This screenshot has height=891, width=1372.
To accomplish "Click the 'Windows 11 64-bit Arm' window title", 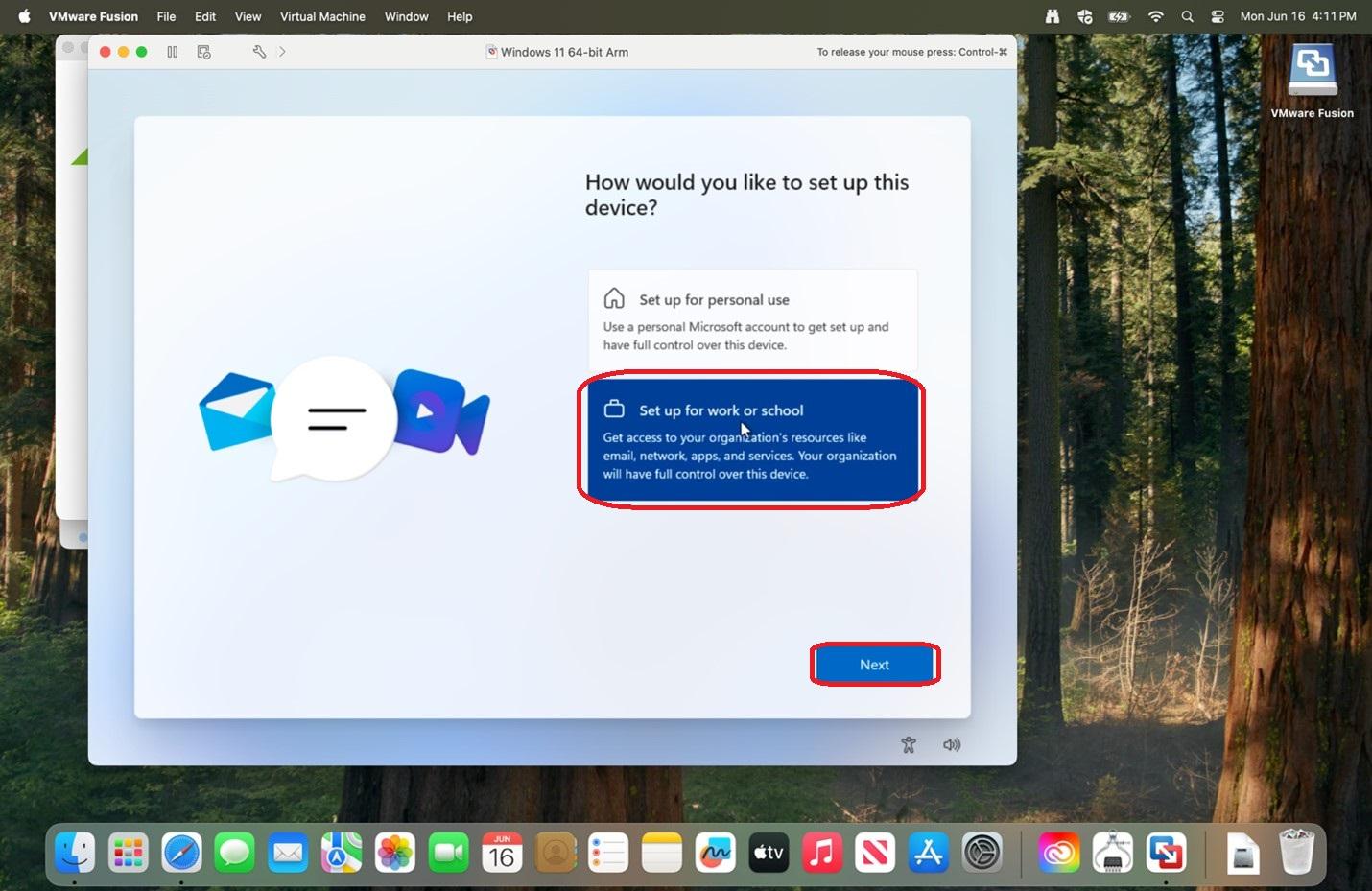I will pos(564,52).
